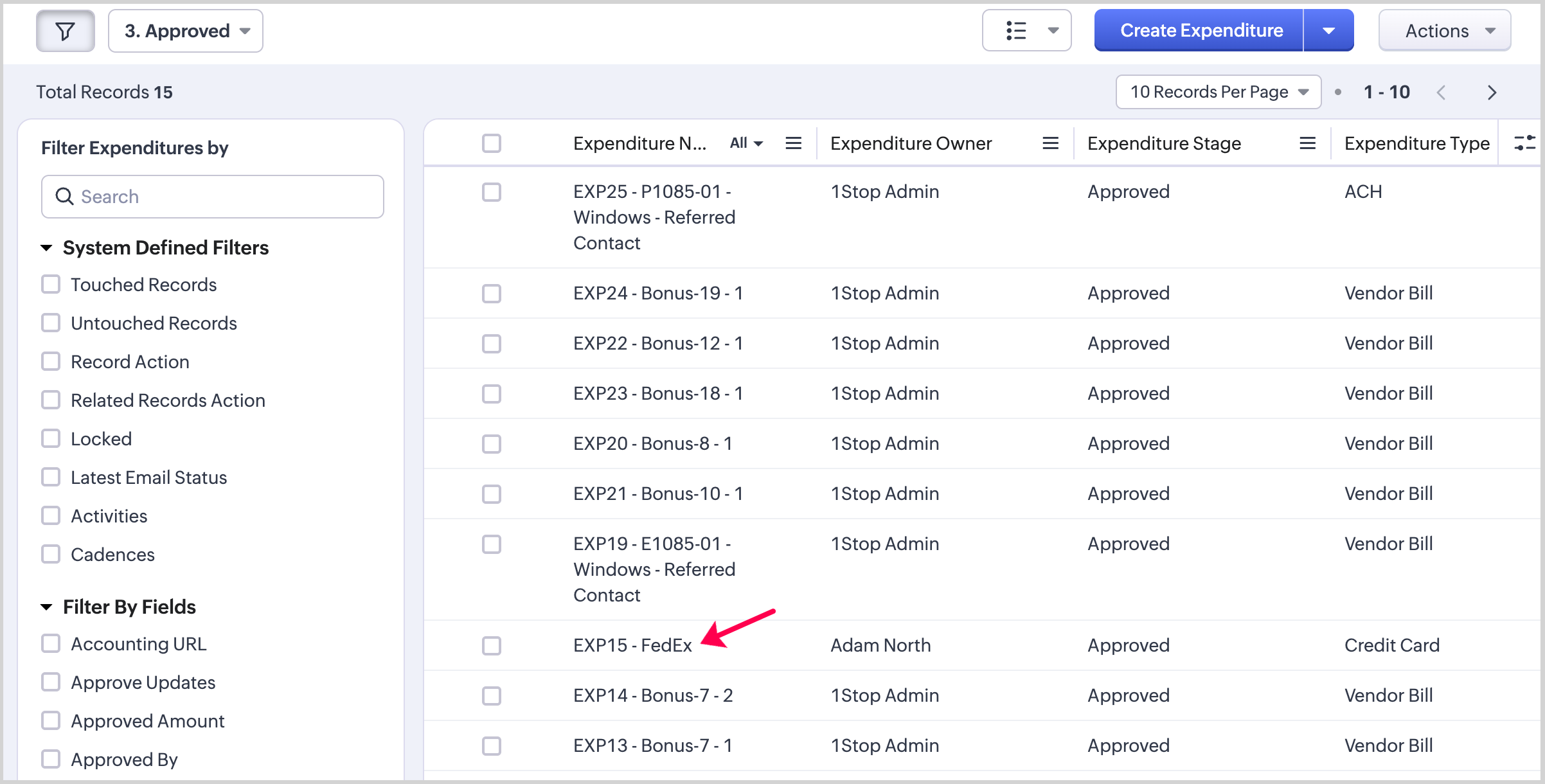The height and width of the screenshot is (784, 1545).
Task: Open Expenditure Stage column menu icon
Action: (1307, 143)
